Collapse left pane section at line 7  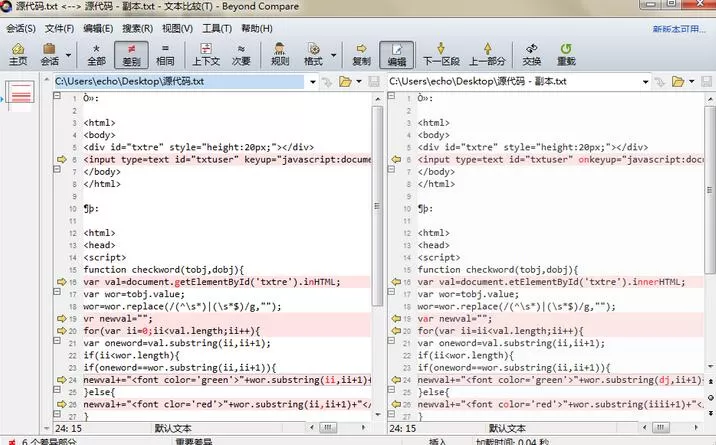[57, 169]
